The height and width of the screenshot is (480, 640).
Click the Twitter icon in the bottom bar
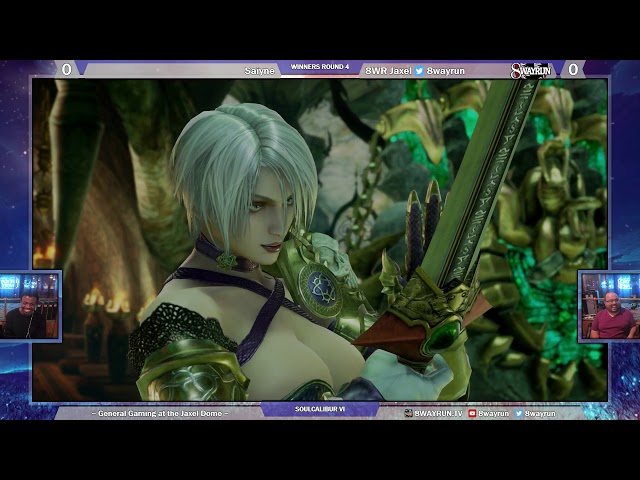pos(519,413)
